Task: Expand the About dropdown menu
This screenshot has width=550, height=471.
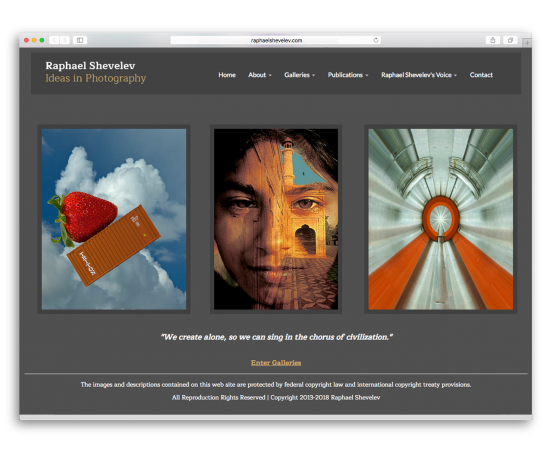Action: click(x=260, y=75)
